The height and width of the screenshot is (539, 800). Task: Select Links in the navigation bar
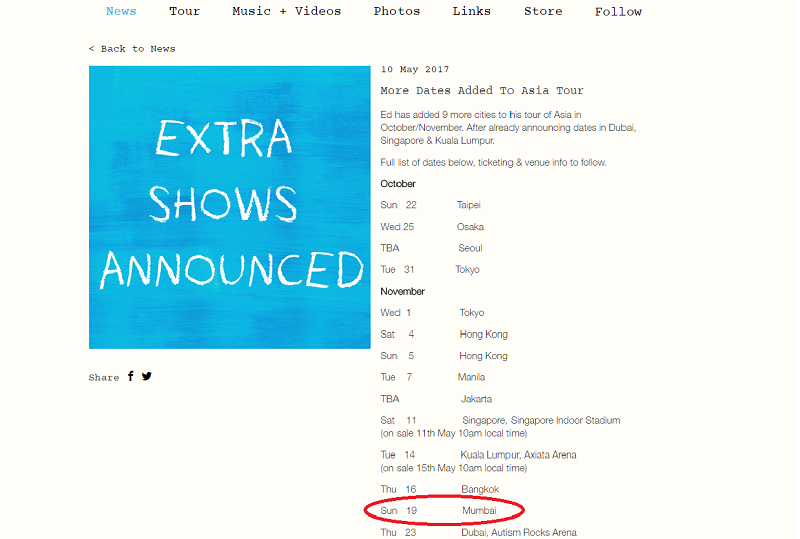click(471, 12)
